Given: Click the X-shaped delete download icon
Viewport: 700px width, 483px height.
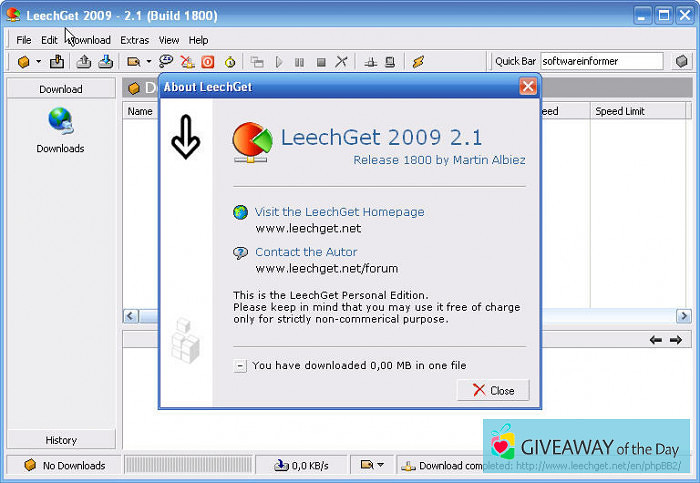Looking at the screenshot, I should pyautogui.click(x=342, y=62).
